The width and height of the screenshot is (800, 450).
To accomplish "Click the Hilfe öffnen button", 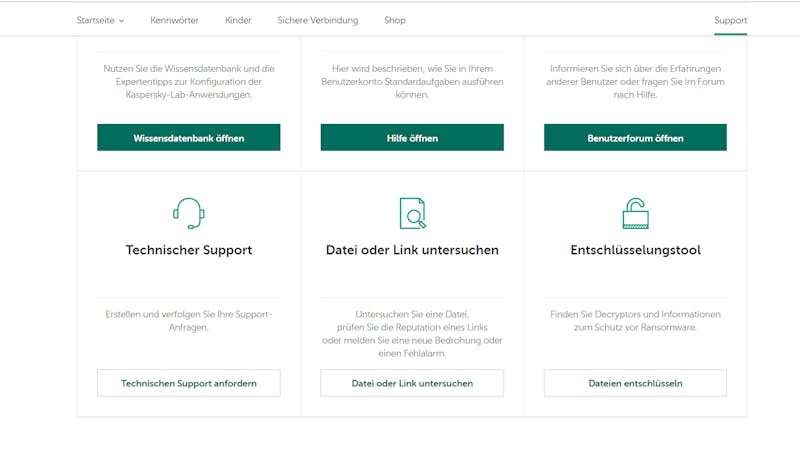I will [x=412, y=138].
